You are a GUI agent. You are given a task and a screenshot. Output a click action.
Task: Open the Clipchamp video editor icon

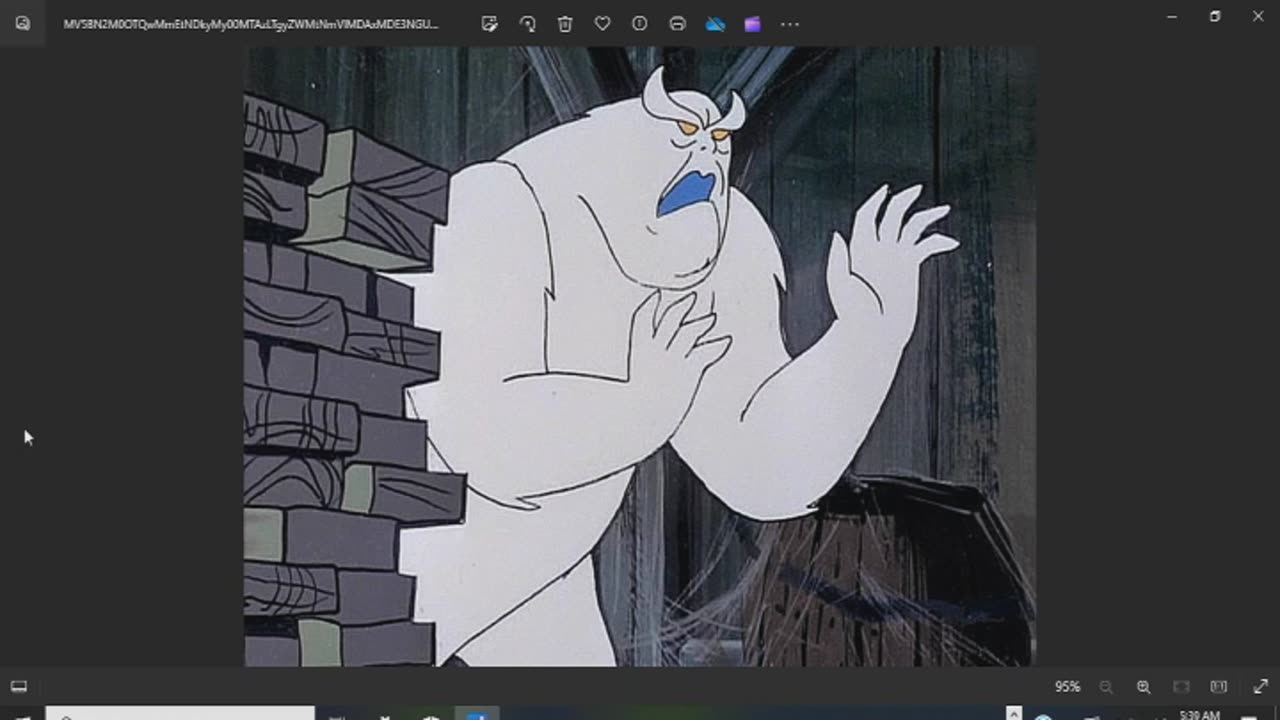click(x=752, y=23)
